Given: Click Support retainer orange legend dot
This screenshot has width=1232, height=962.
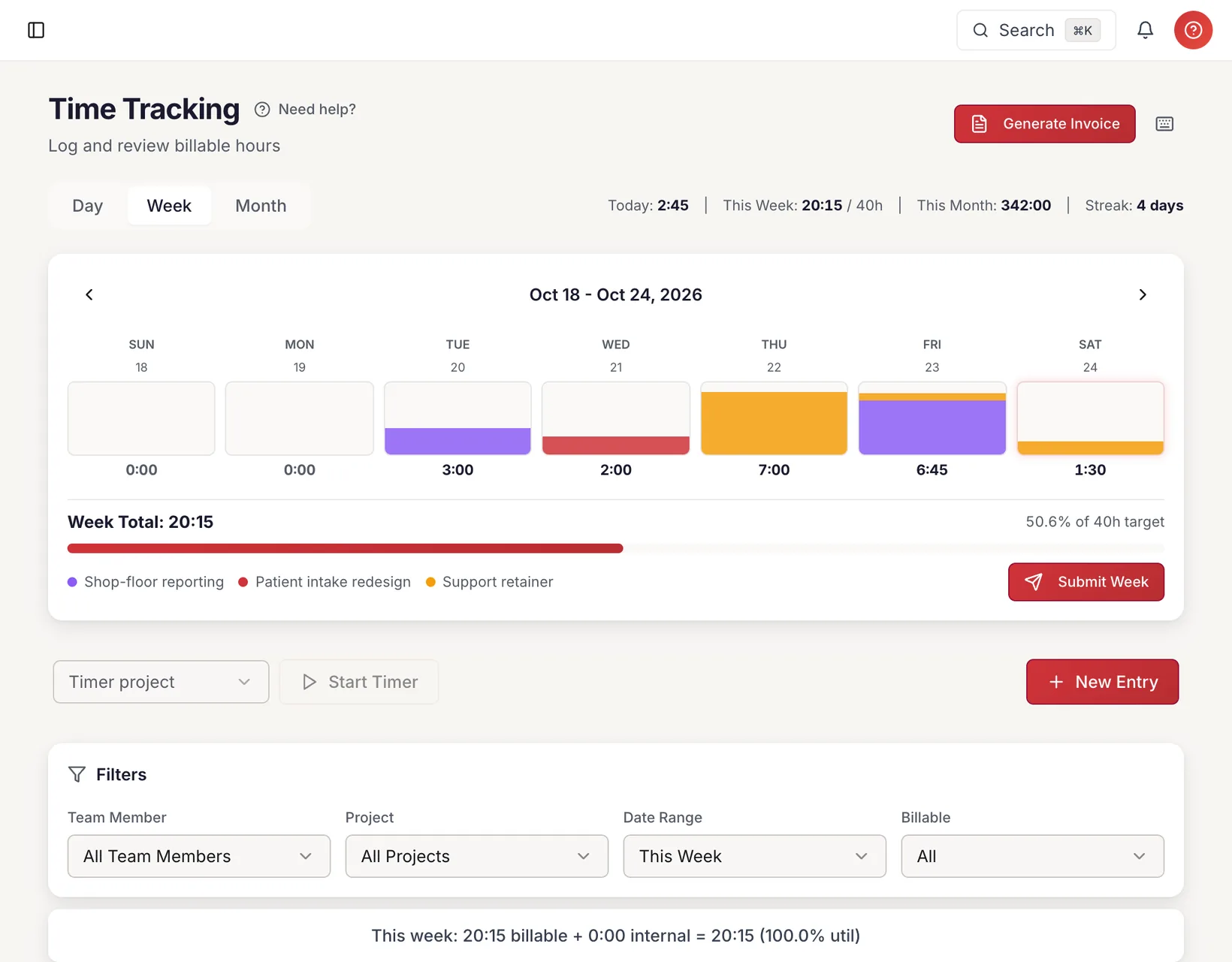Looking at the screenshot, I should tap(430, 582).
